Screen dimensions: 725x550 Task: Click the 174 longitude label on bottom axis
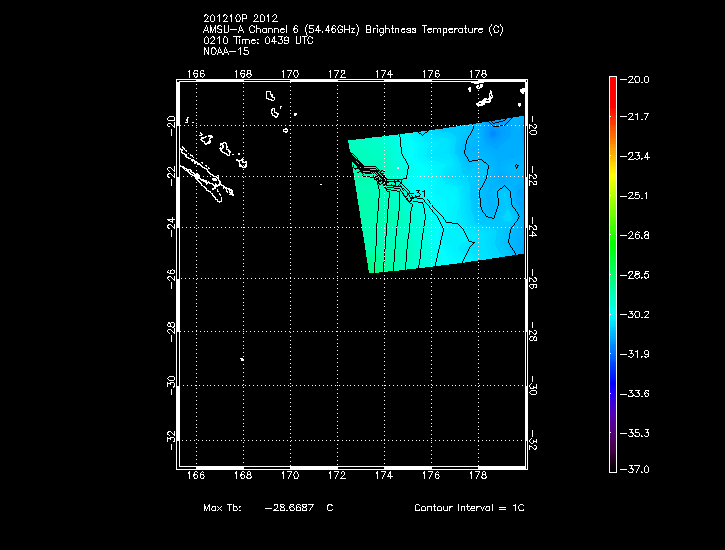[384, 478]
